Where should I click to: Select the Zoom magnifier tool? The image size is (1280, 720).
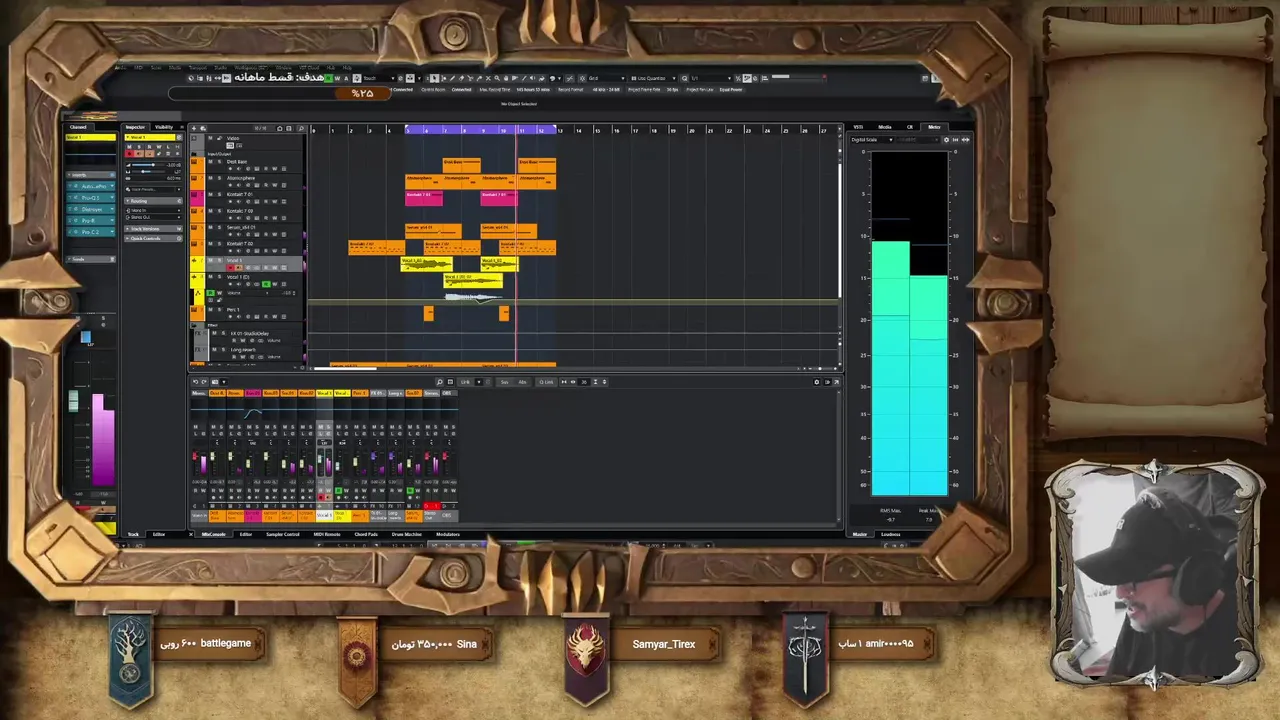click(497, 78)
